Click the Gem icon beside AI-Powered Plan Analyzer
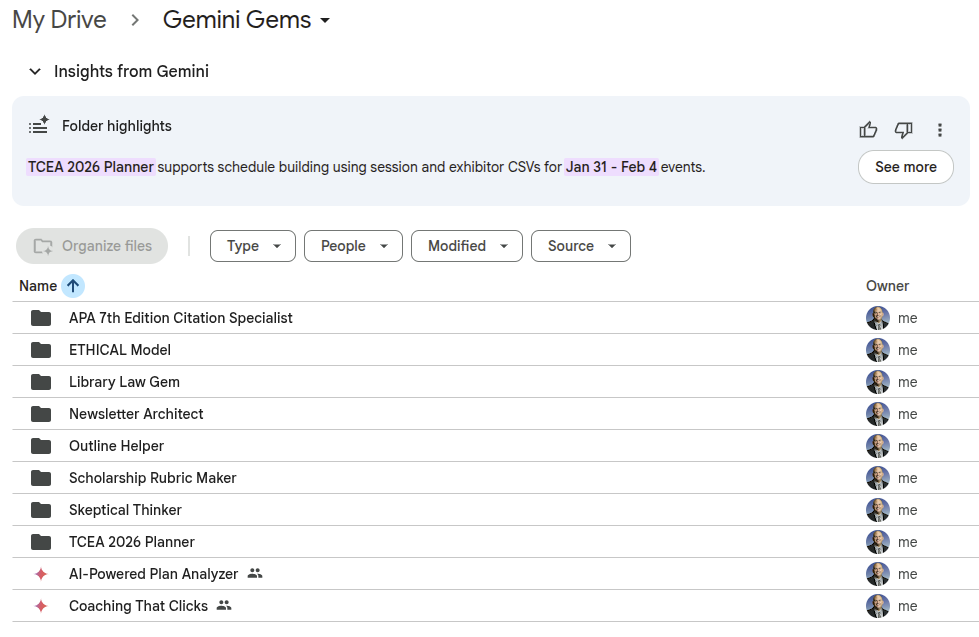The width and height of the screenshot is (979, 637). [x=41, y=574]
